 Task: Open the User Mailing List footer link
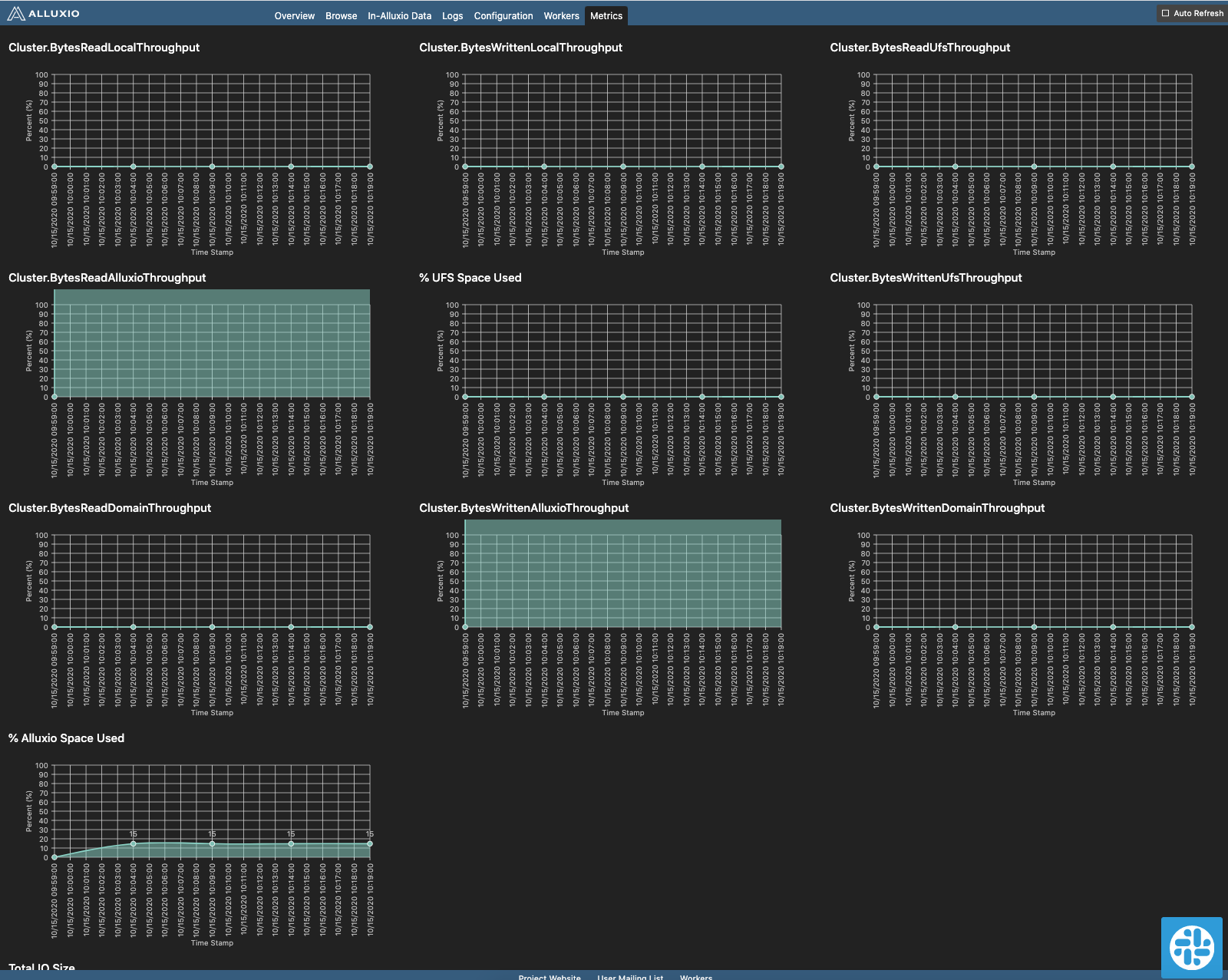[630, 977]
